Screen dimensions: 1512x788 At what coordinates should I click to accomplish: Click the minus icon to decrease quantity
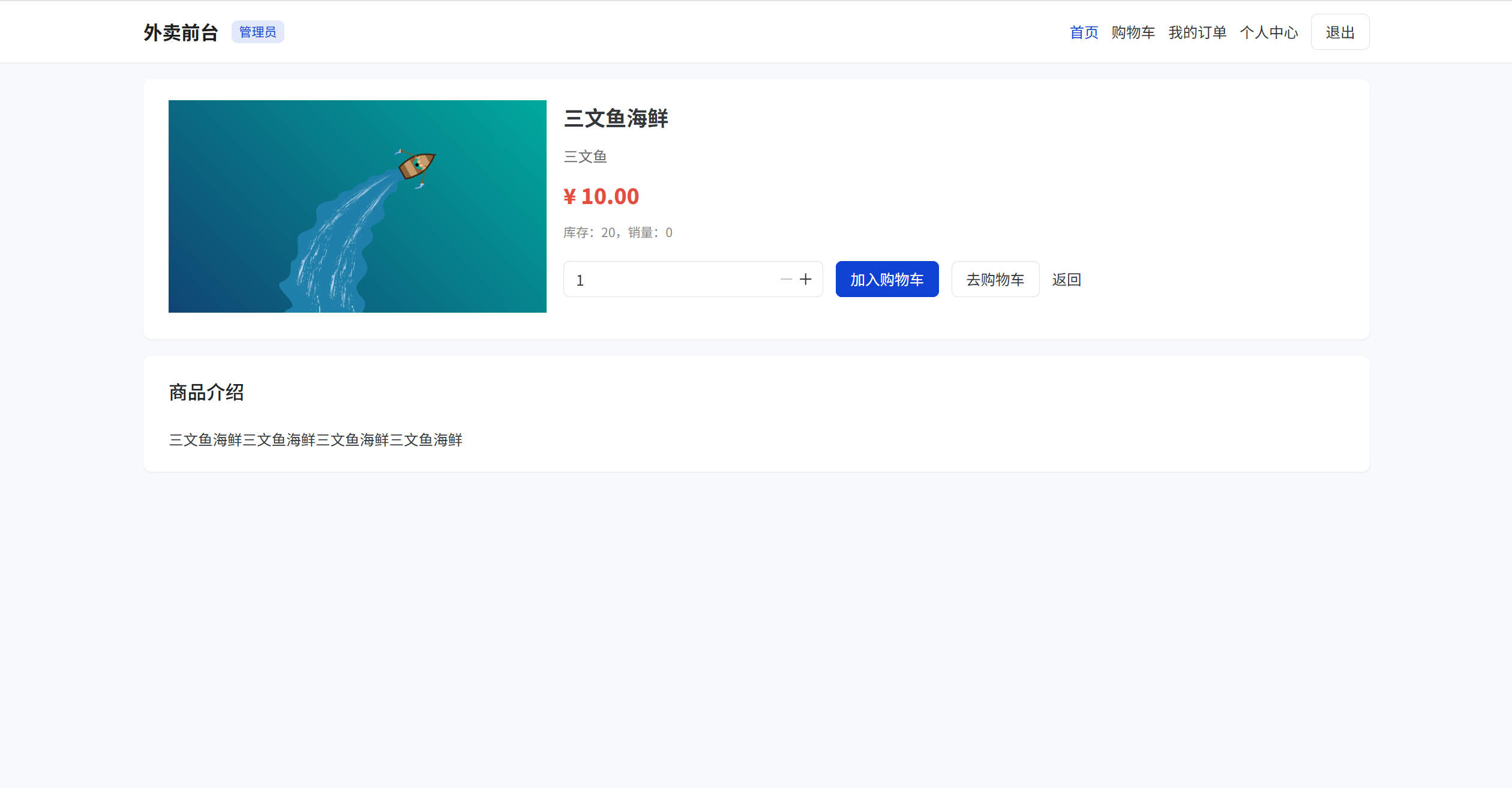[x=786, y=279]
